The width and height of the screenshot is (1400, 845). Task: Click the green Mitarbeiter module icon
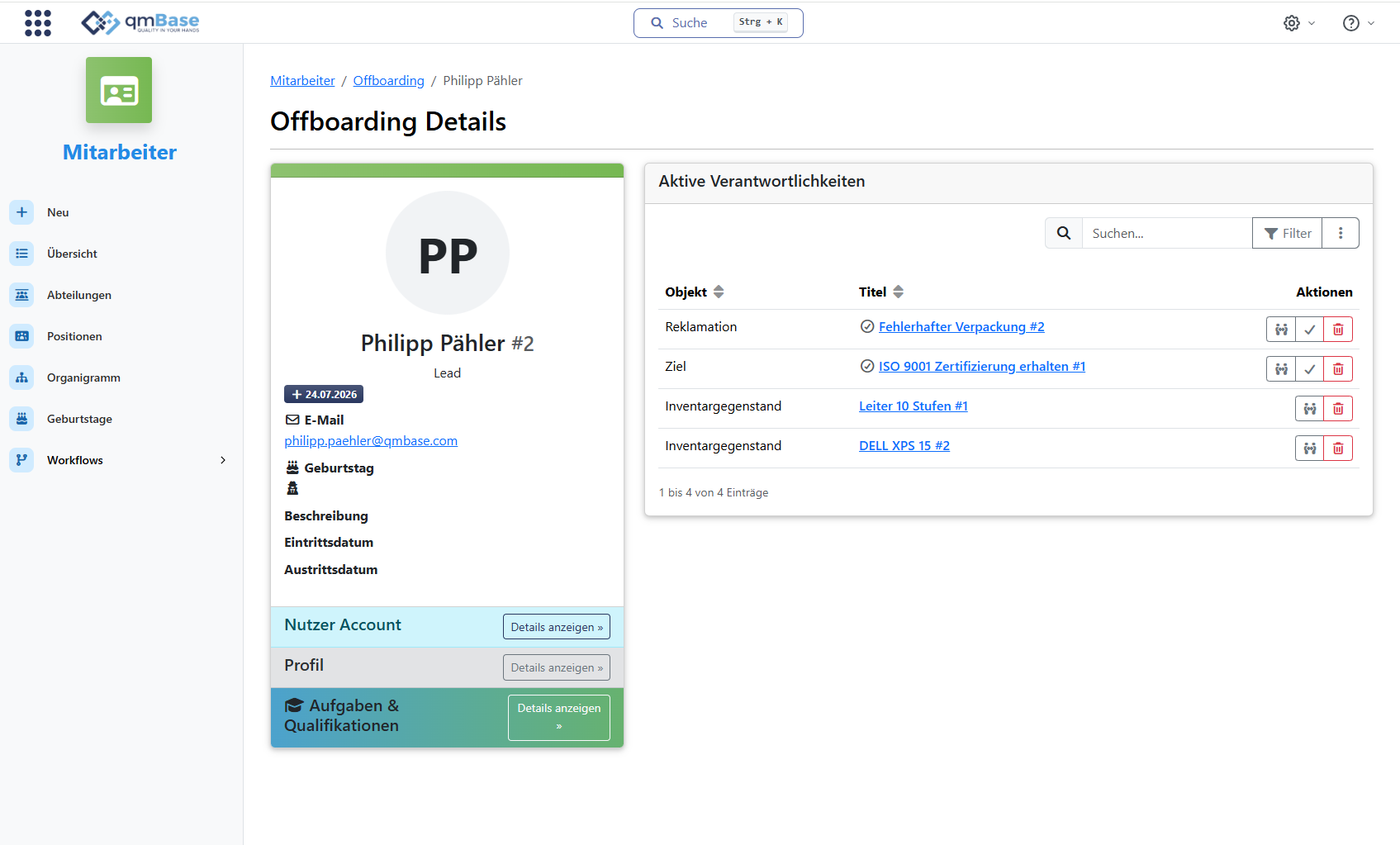tap(119, 90)
